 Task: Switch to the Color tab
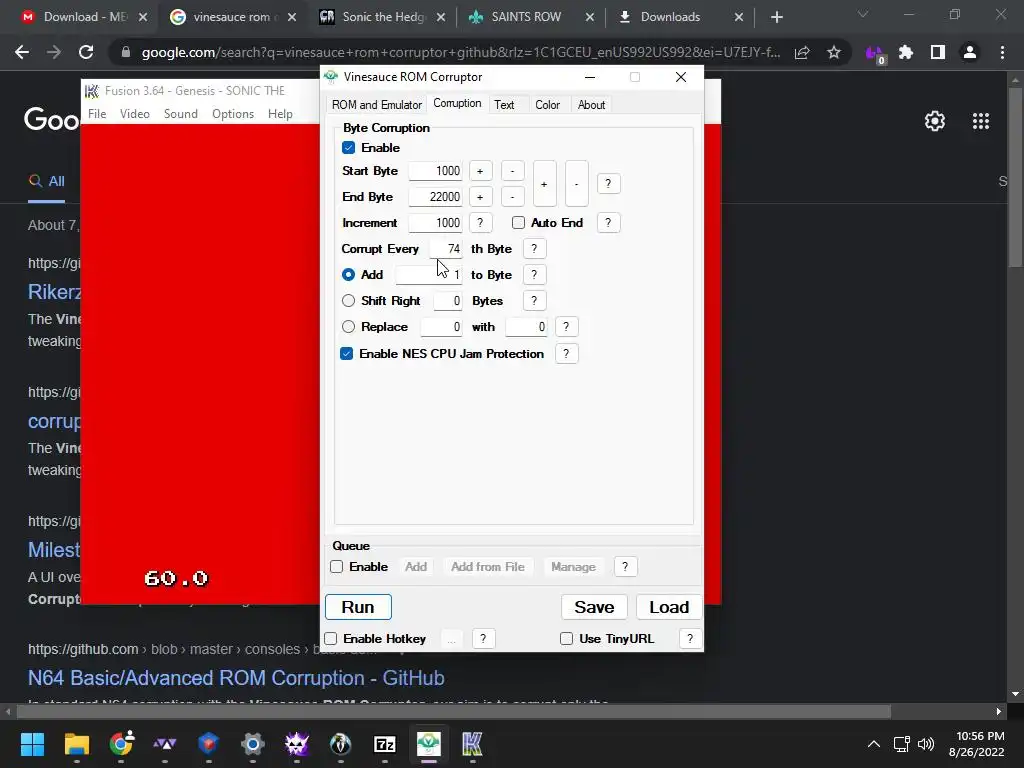[547, 104]
